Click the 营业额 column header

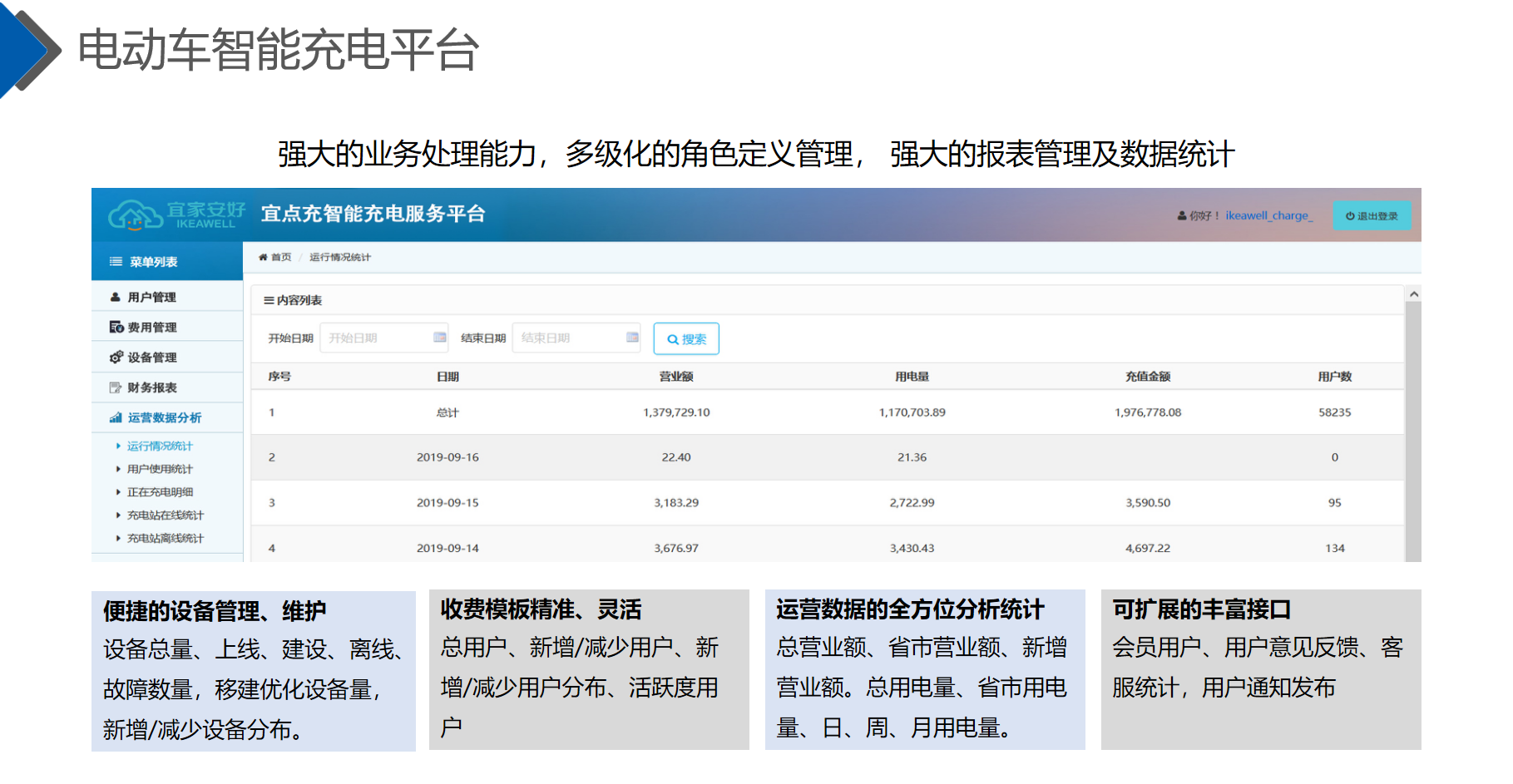pos(676,377)
